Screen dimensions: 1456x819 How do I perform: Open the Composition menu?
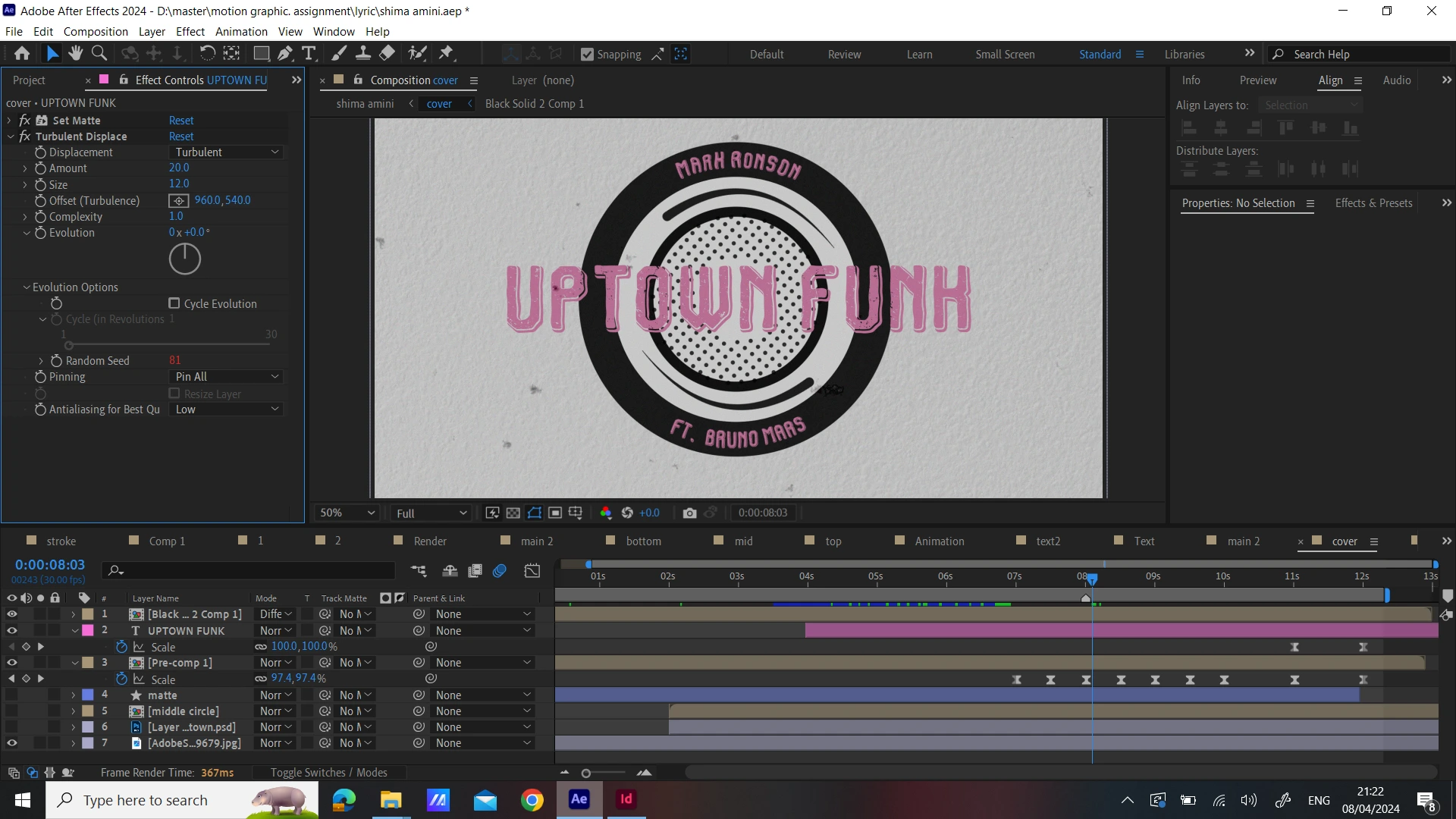pyautogui.click(x=96, y=32)
